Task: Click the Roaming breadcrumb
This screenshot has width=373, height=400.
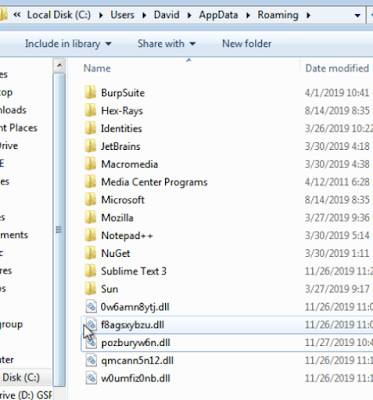Action: coord(278,15)
